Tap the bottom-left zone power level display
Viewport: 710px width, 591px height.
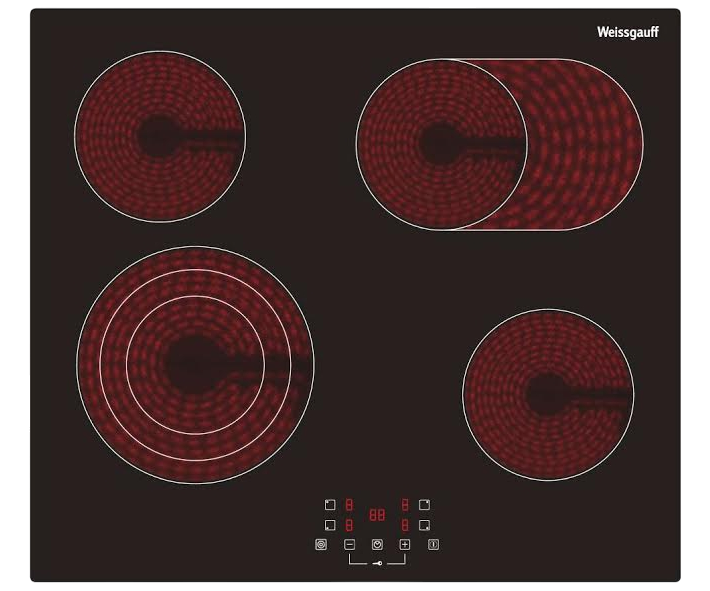click(x=349, y=524)
